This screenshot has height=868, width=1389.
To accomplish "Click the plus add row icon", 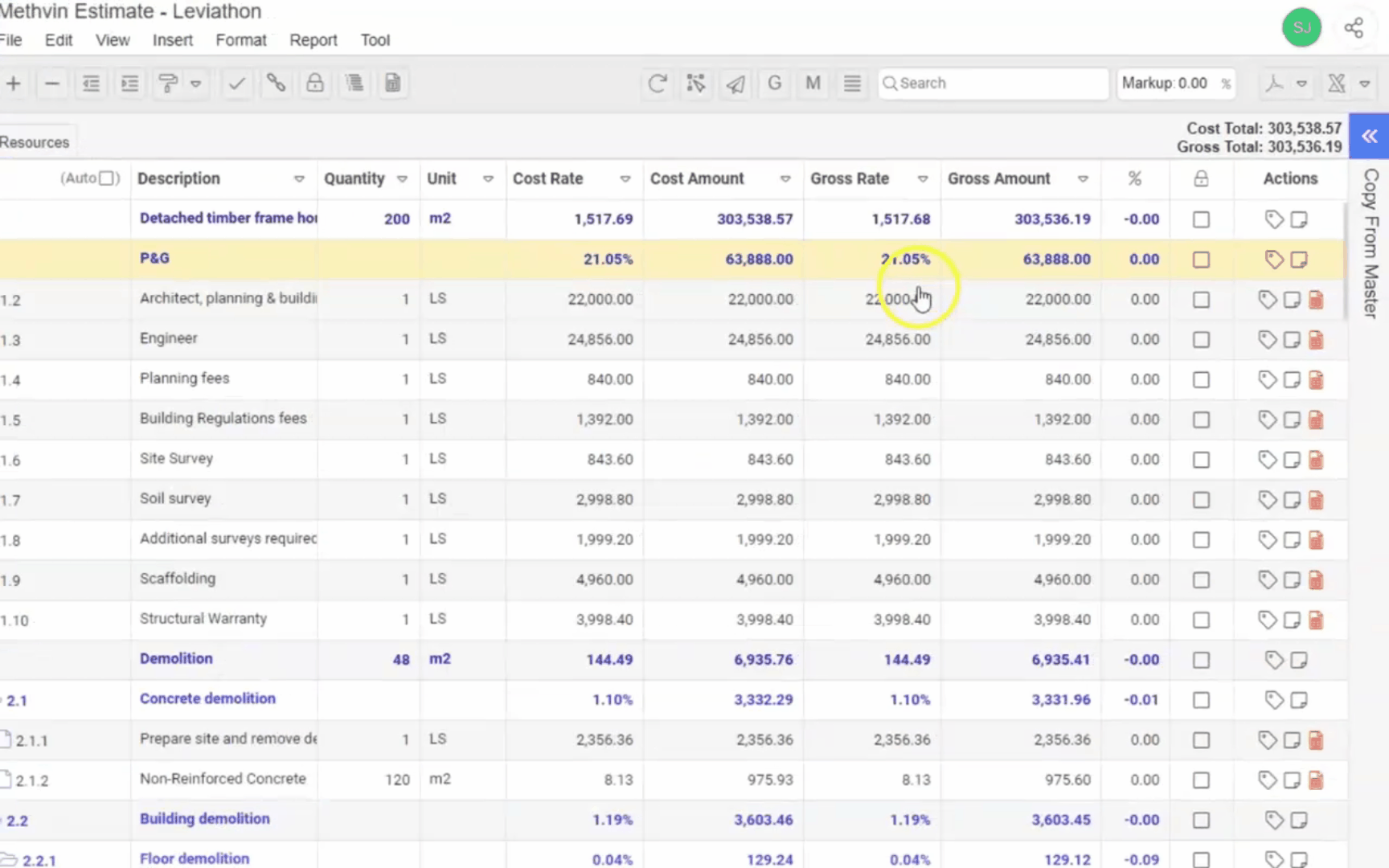I will pos(14,84).
